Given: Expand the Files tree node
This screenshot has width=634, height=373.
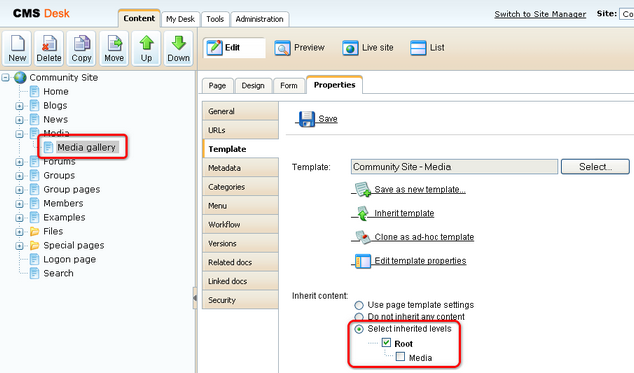Looking at the screenshot, I should [x=19, y=232].
